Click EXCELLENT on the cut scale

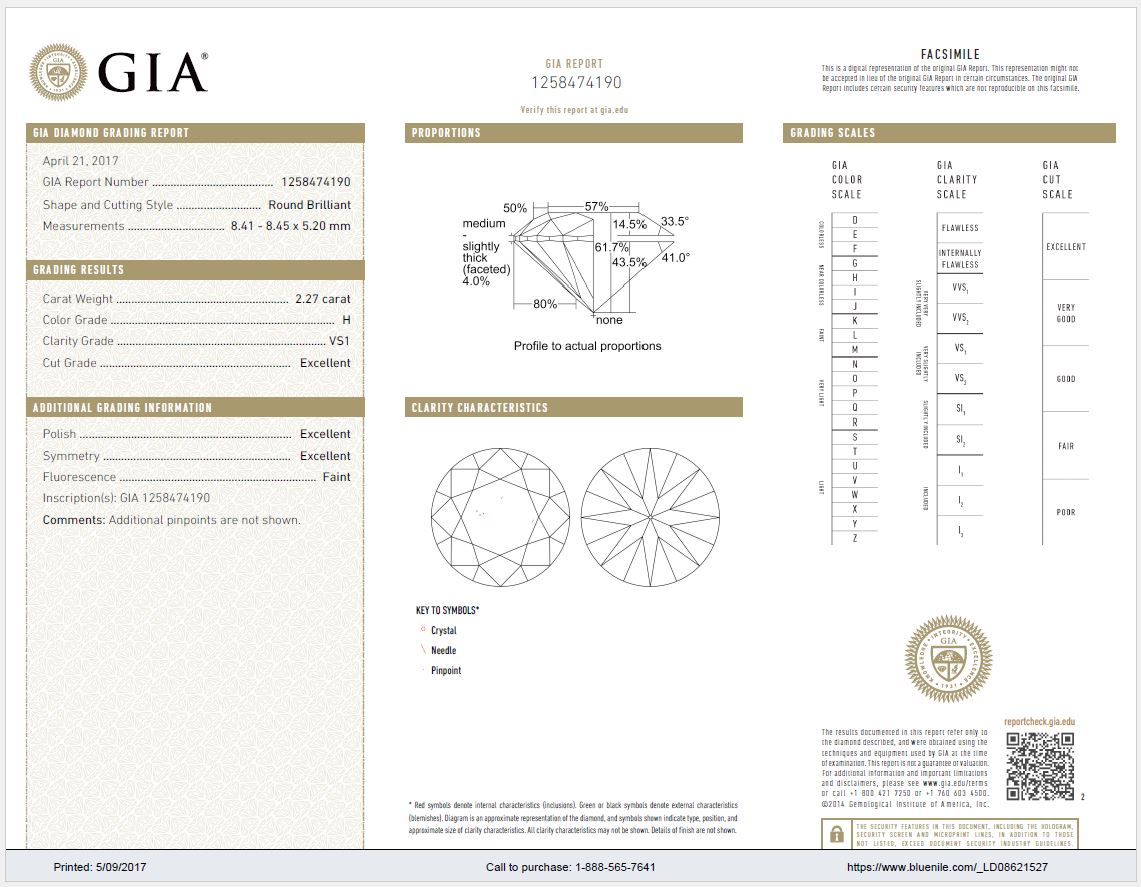(1065, 247)
